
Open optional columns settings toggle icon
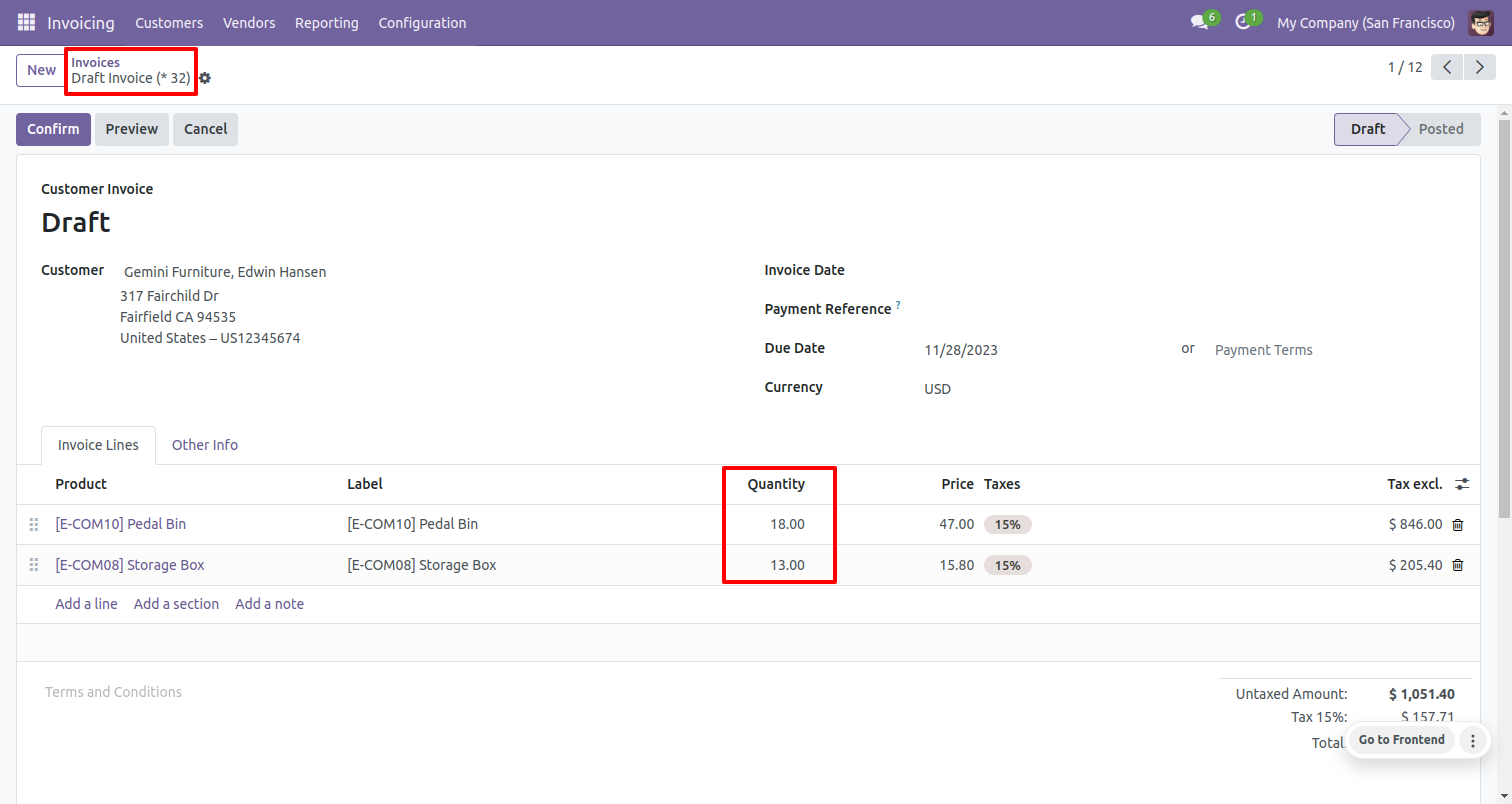point(1462,484)
